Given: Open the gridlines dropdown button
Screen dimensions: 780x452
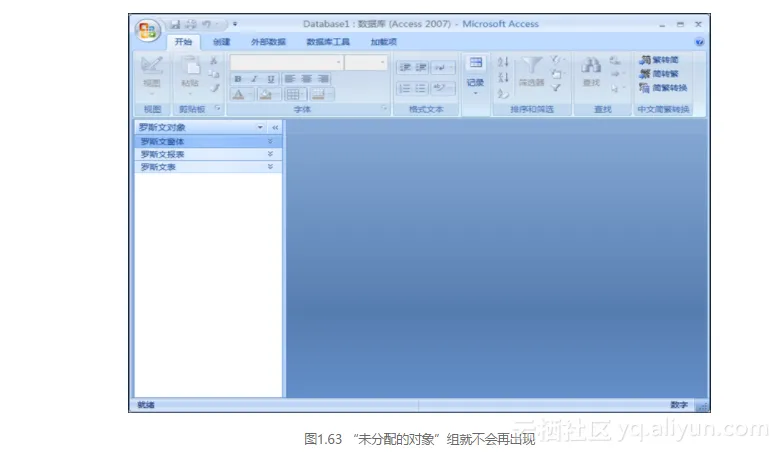Looking at the screenshot, I should tap(295, 94).
